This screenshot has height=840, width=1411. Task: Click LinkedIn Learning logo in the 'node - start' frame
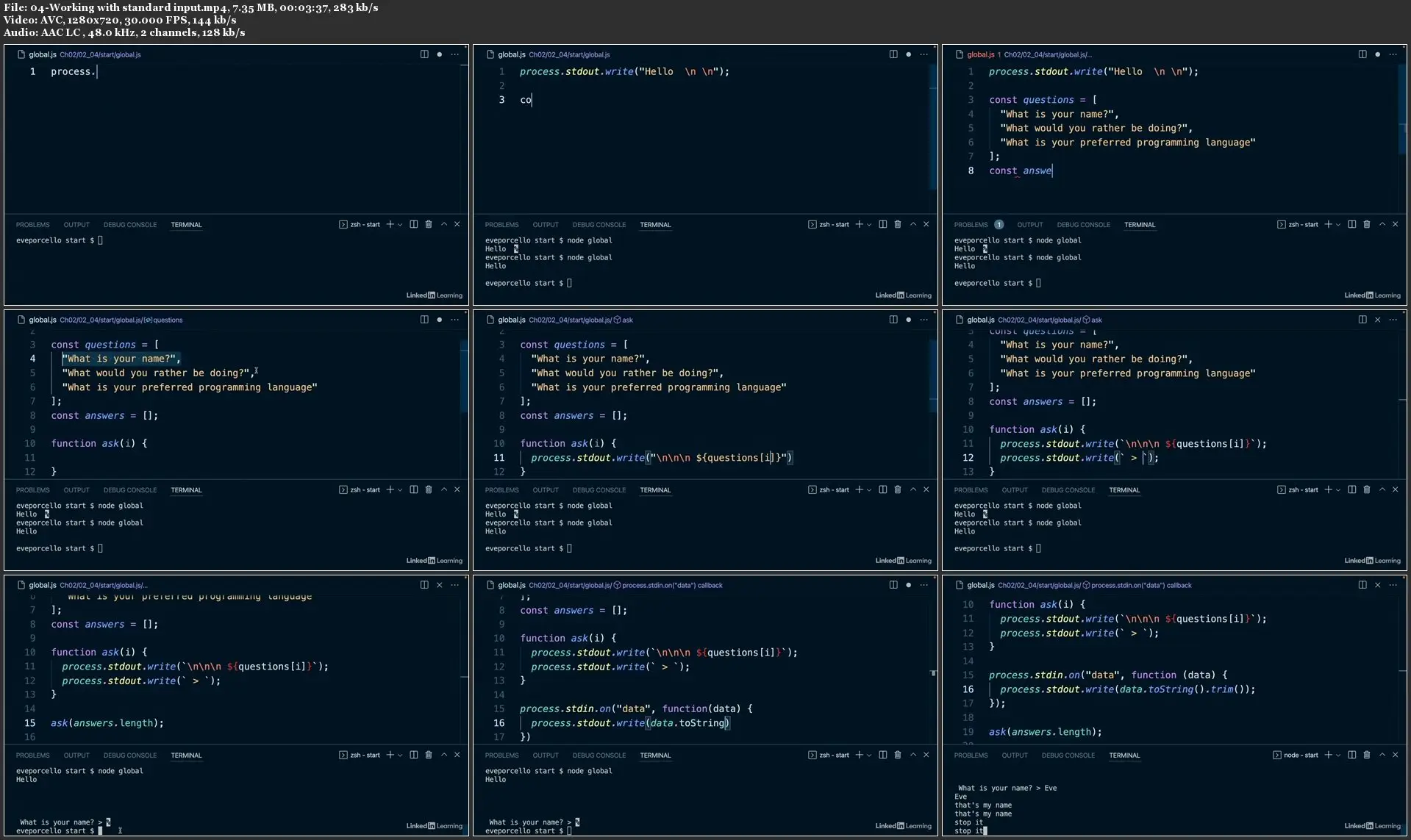[1372, 825]
